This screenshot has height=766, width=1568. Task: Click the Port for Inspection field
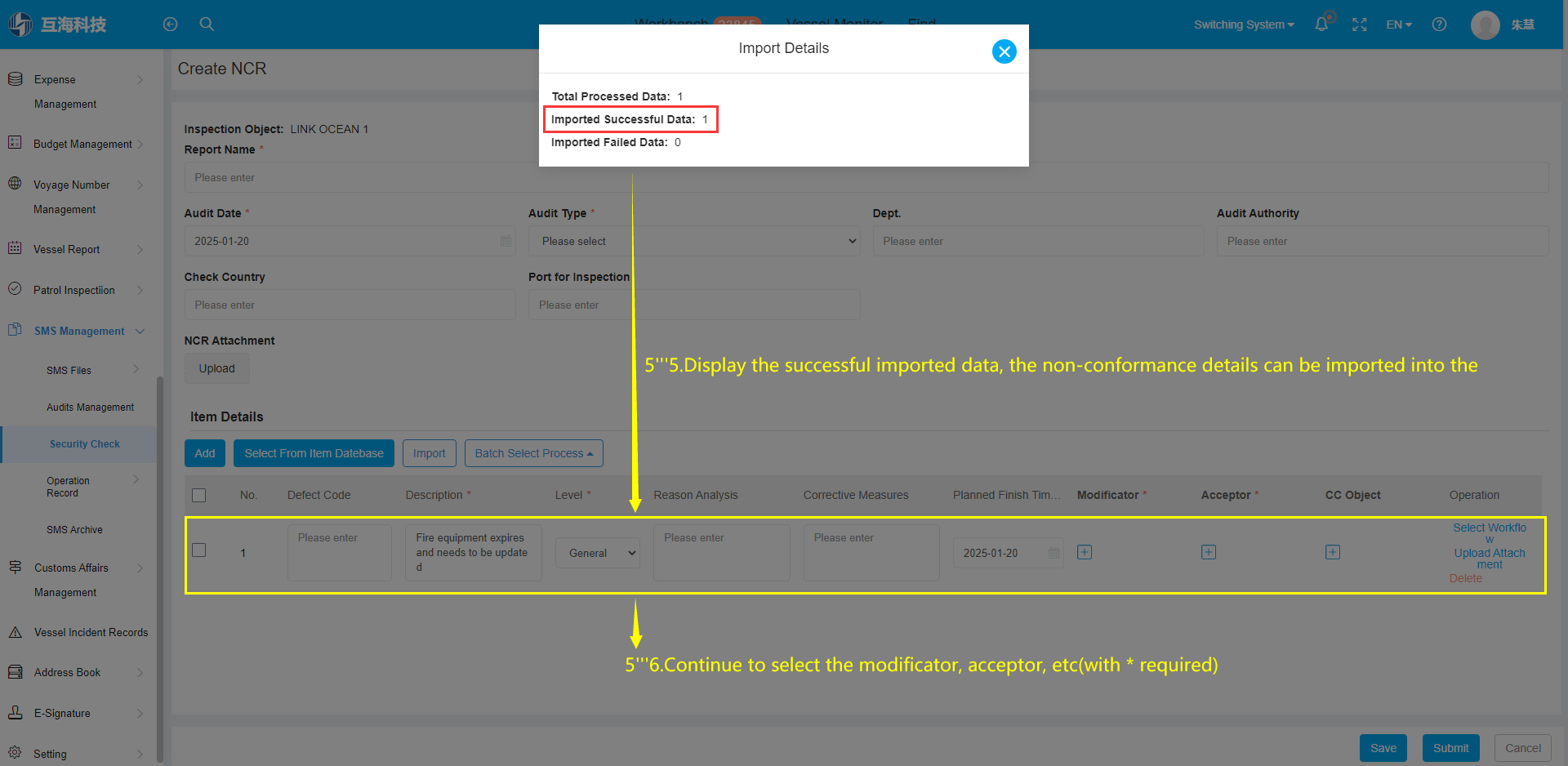(x=694, y=305)
